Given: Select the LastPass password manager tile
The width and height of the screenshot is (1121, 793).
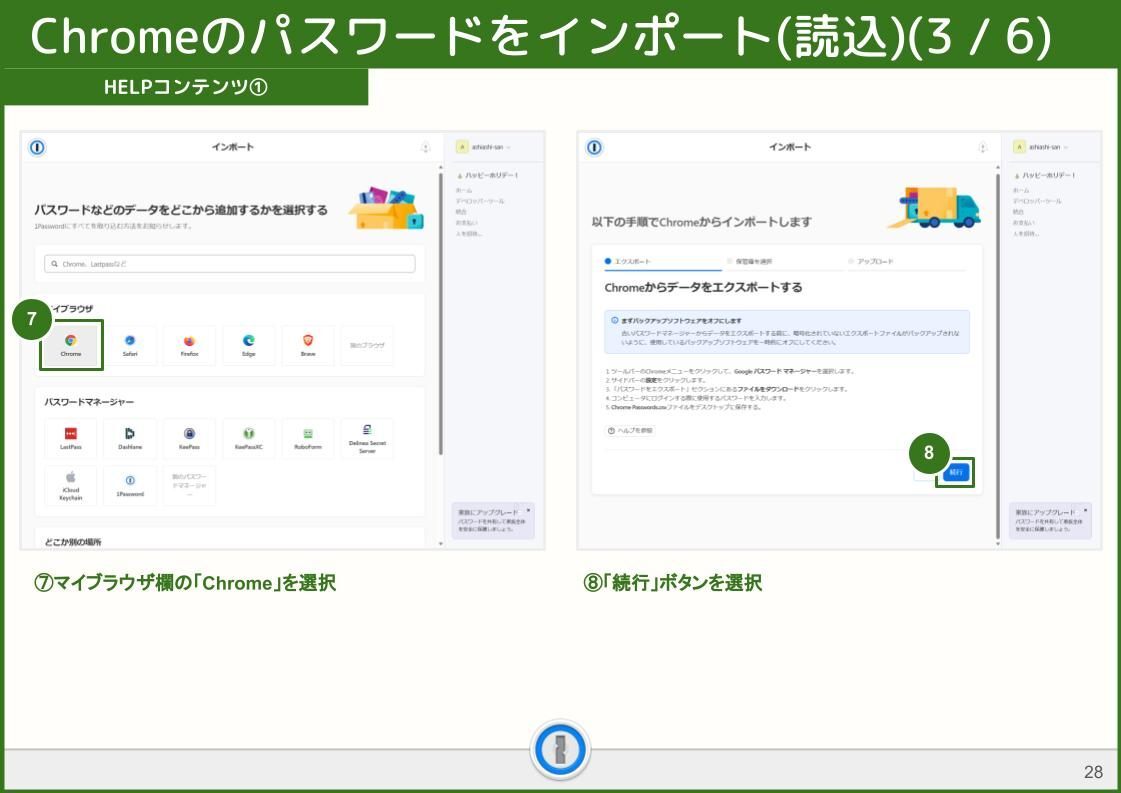Looking at the screenshot, I should [71, 438].
